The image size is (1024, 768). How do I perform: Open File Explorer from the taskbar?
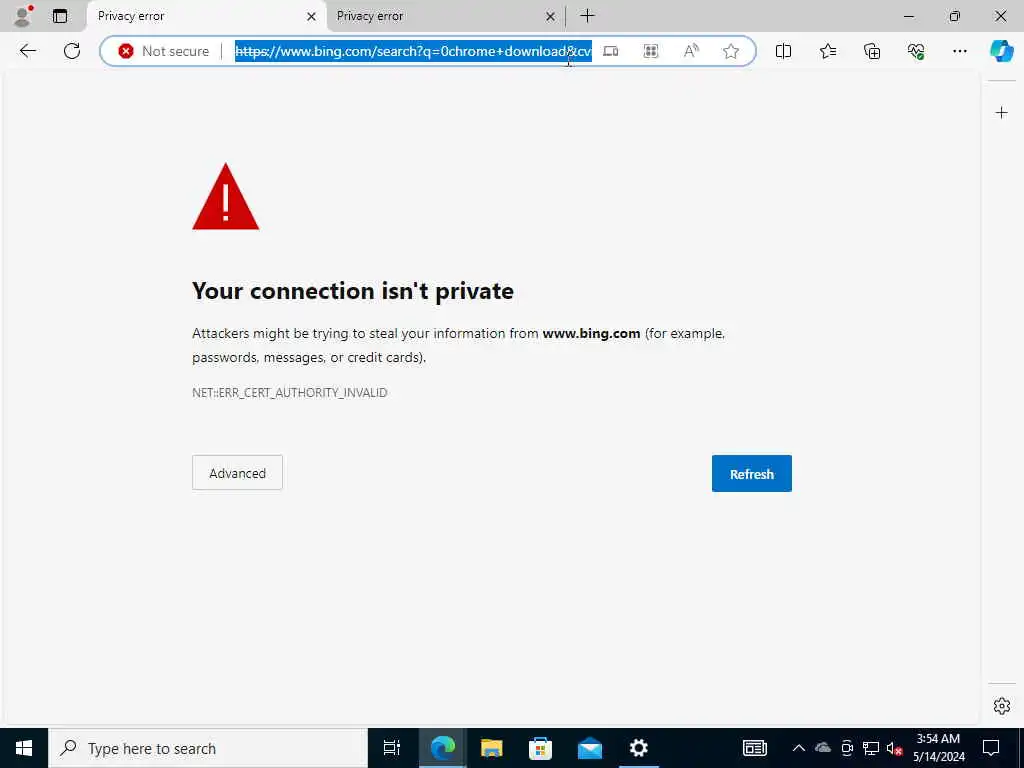[x=491, y=748]
